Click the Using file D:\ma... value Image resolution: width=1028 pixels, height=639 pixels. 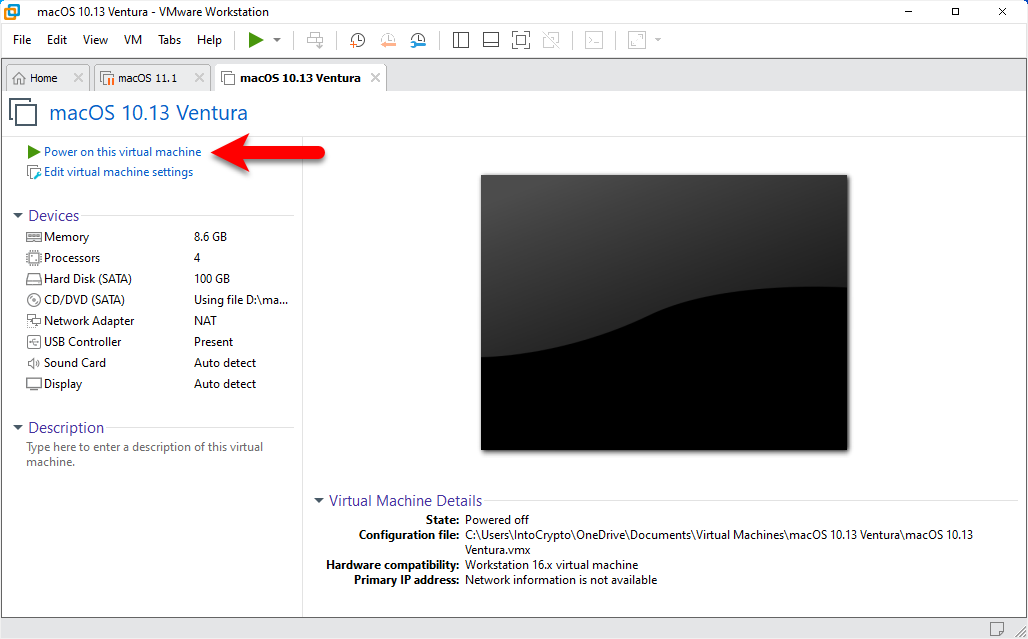241,300
